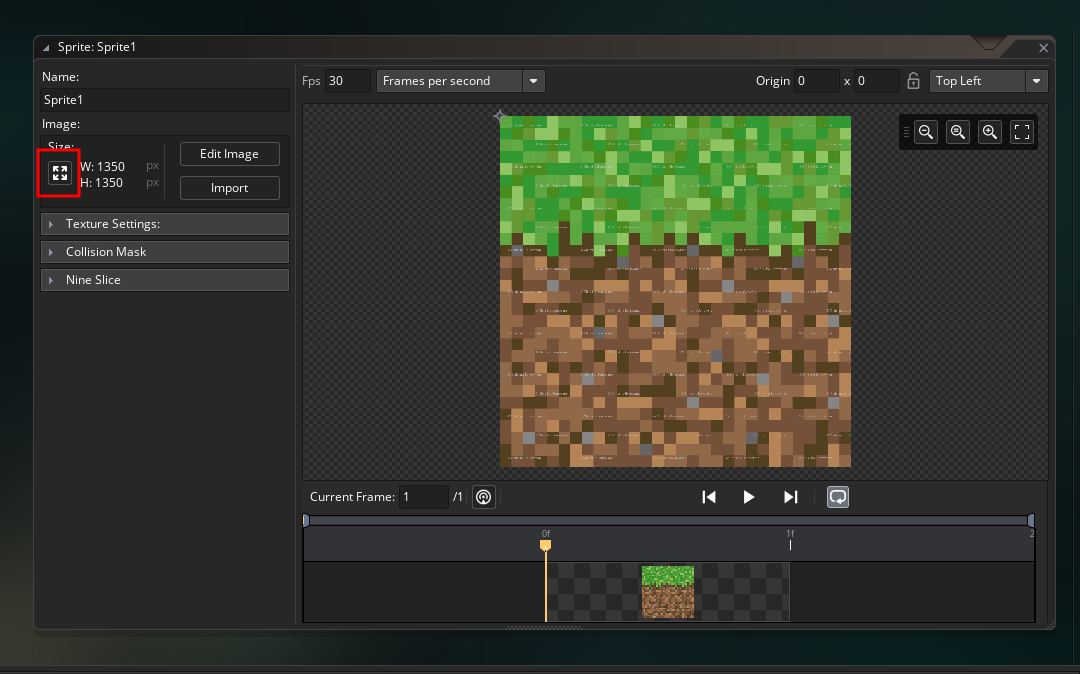Click the 1f tick on the timeline
Viewport: 1080px width, 674px height.
coord(790,545)
